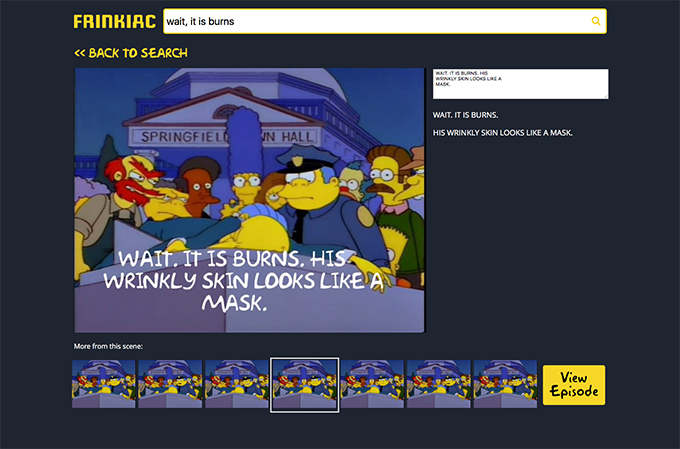Click the View Episode button

tap(574, 385)
